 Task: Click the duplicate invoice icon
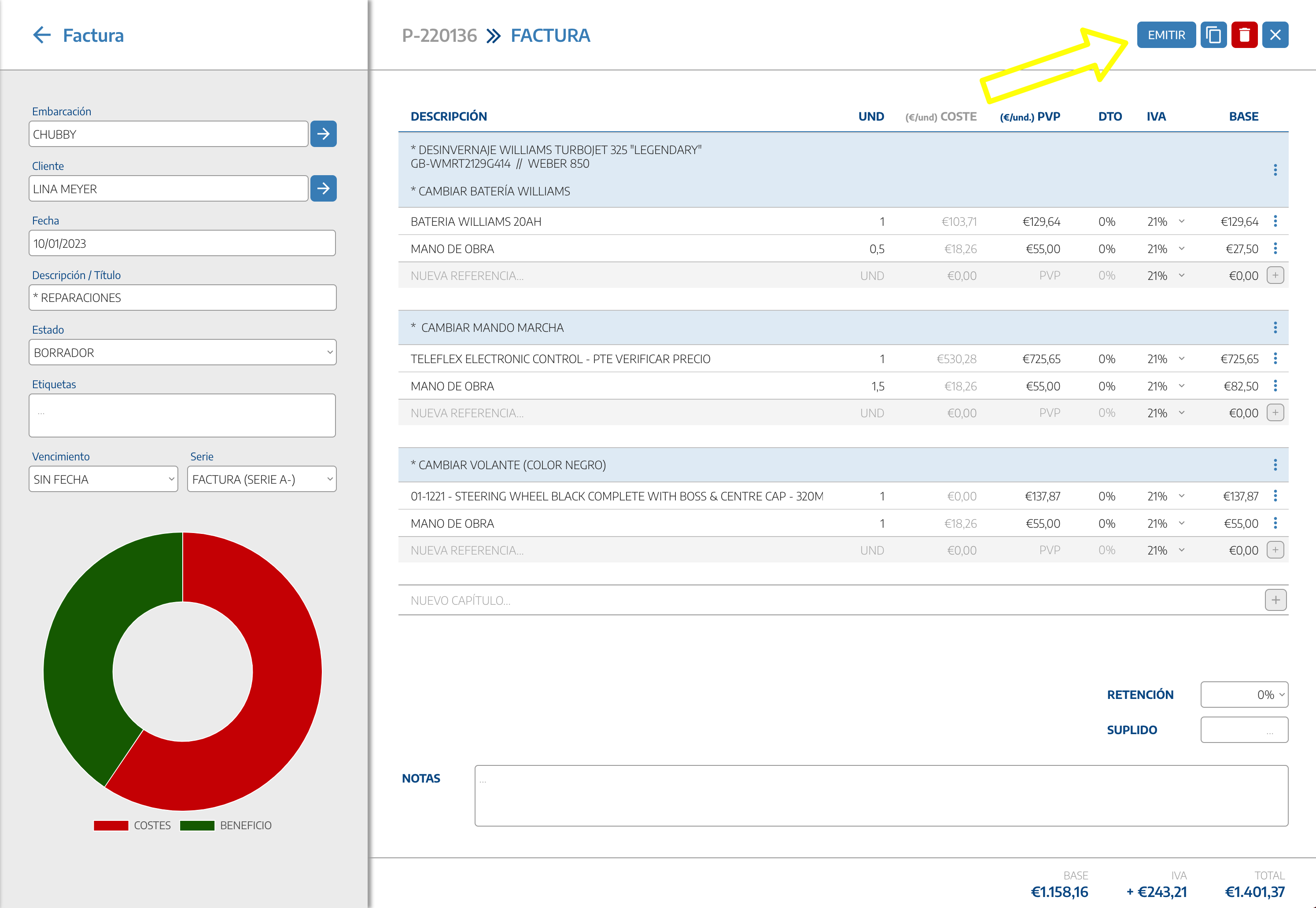[1213, 35]
